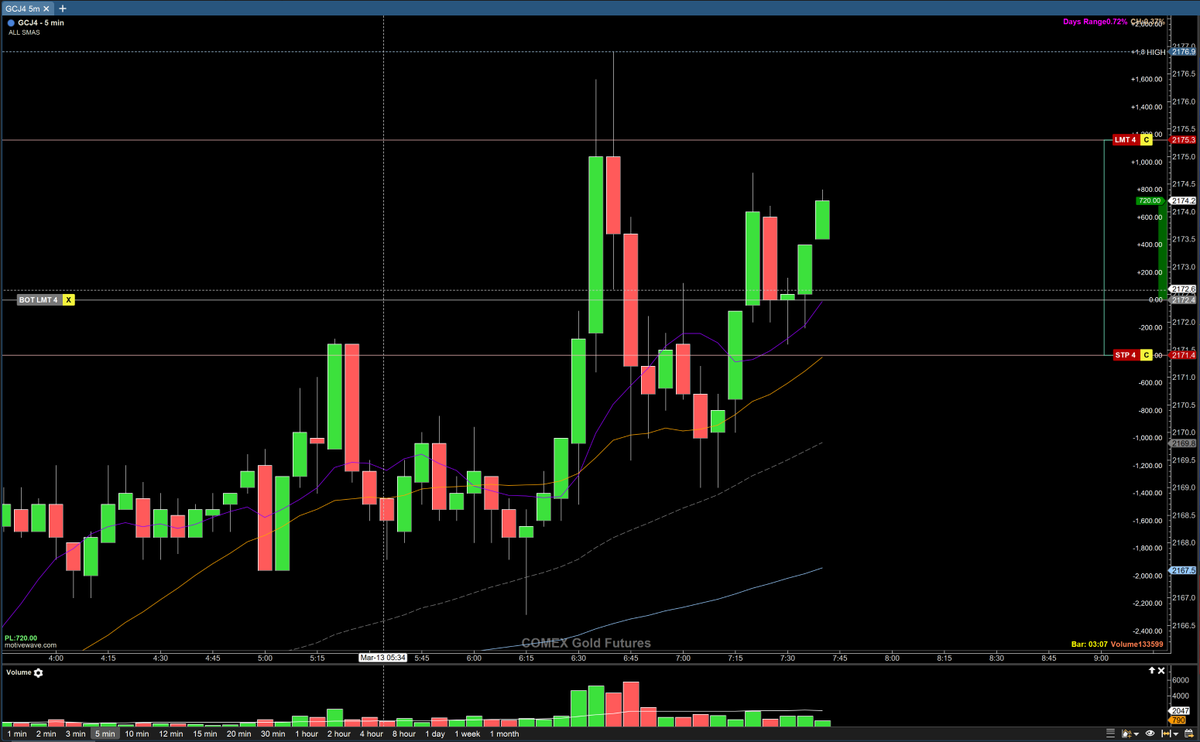Click the 2174.2 last price tag
This screenshot has width=1200, height=742.
(1182, 201)
